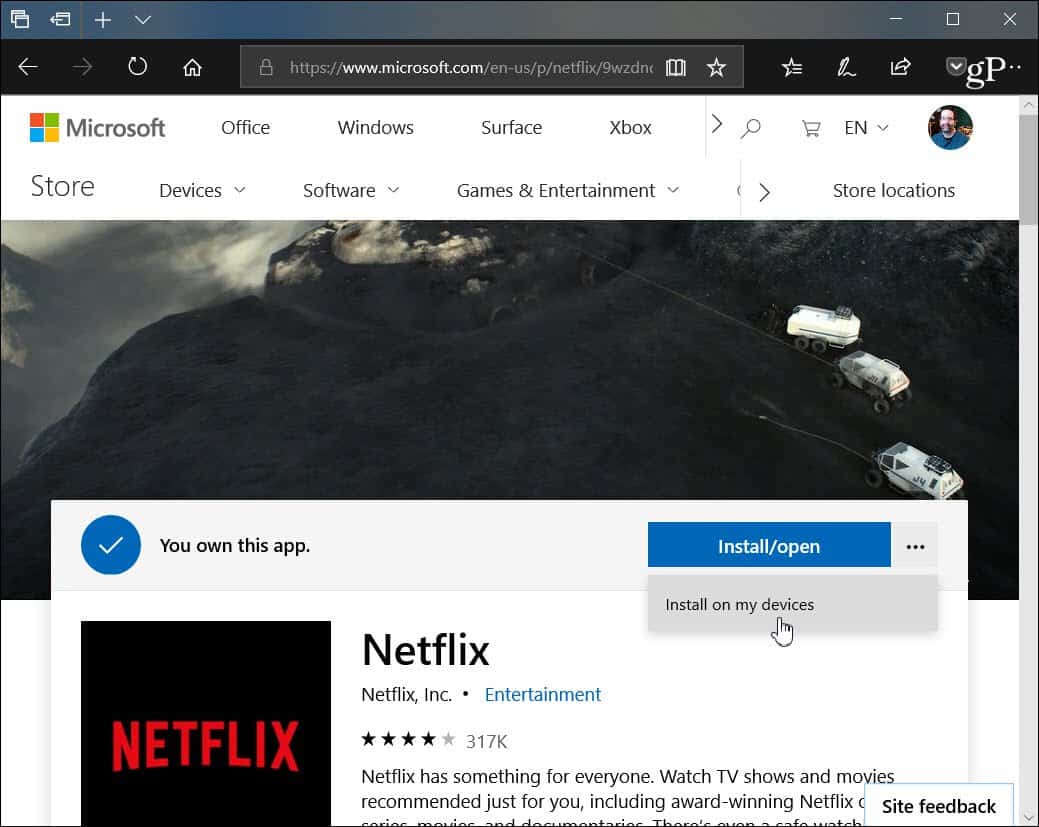Open the Xbox menu item

[630, 127]
